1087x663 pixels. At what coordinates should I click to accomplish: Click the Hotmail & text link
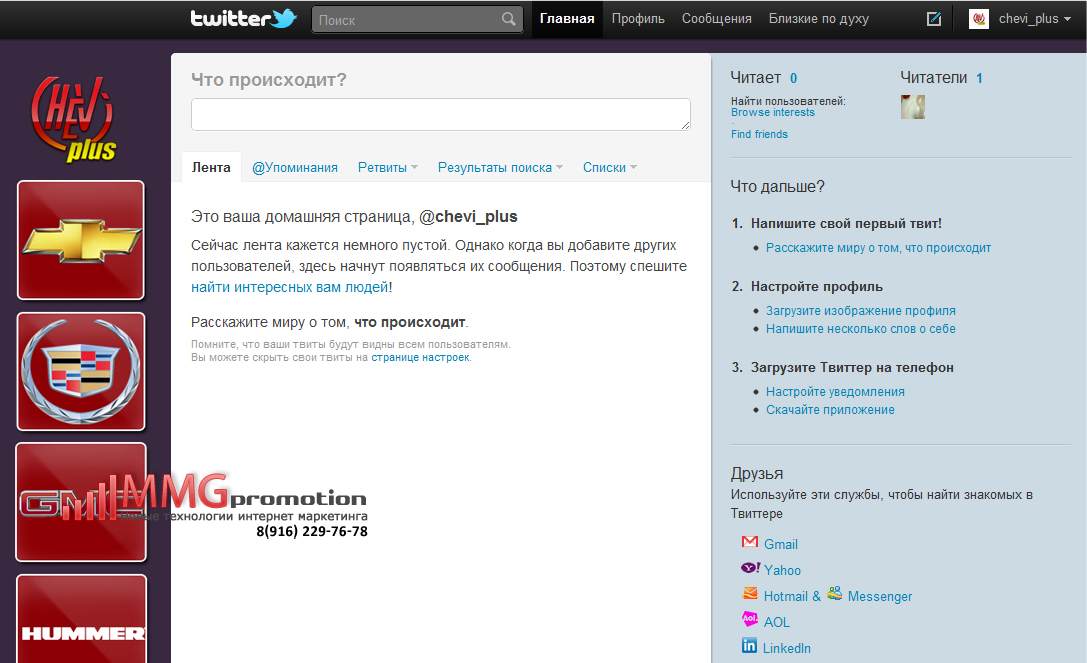[792, 596]
